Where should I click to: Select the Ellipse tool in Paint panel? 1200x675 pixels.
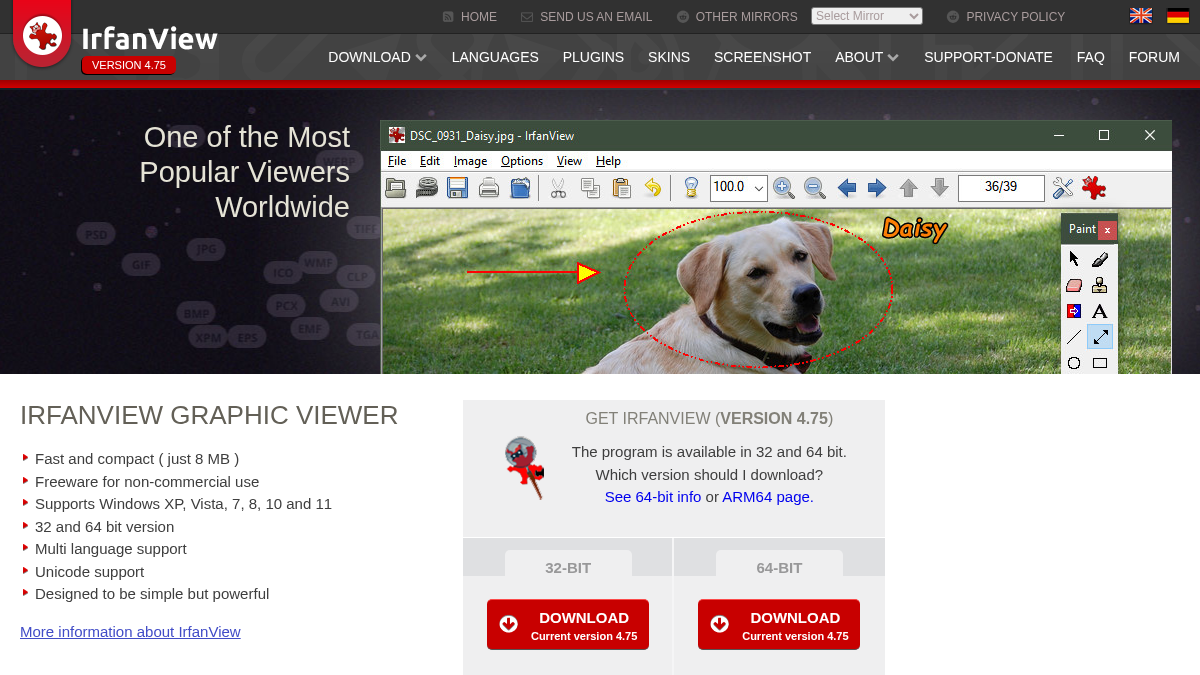(1074, 363)
